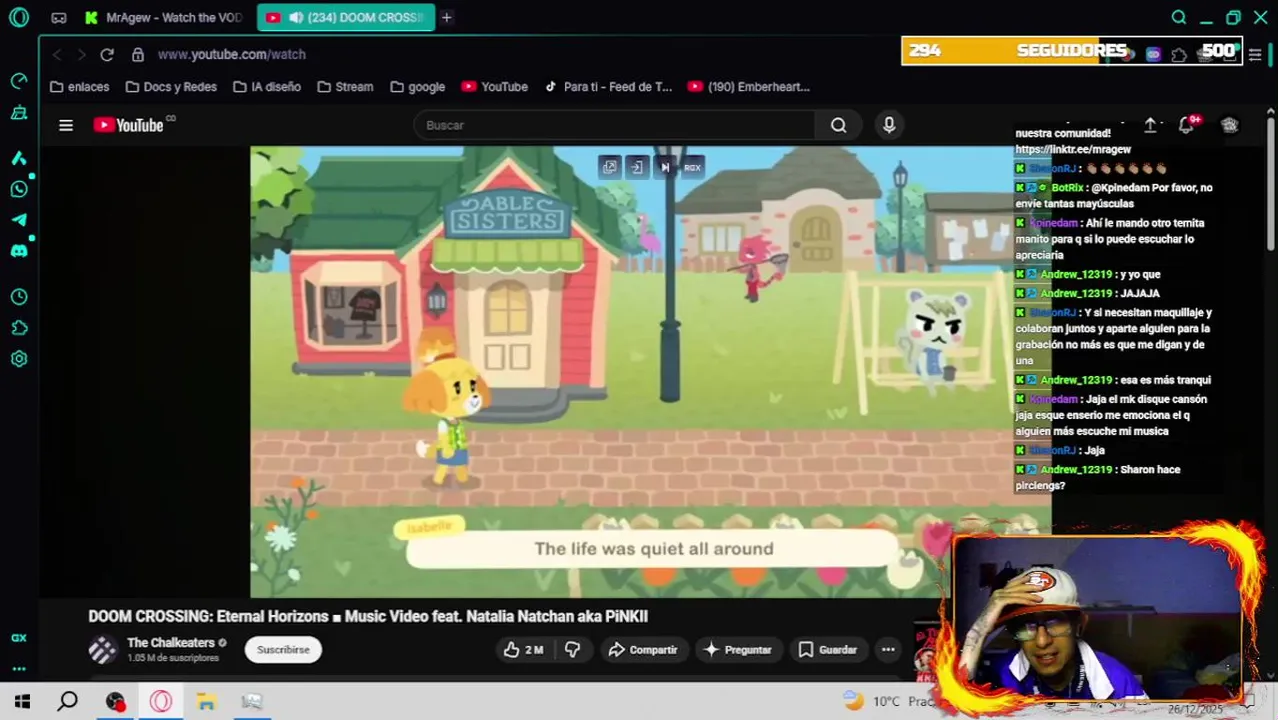Mute the DOOM CROSSING tab audio
The image size is (1278, 720).
296,18
